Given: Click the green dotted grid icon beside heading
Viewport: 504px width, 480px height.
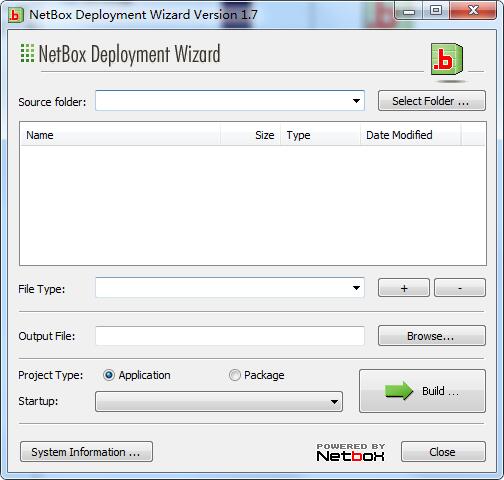Looking at the screenshot, I should 27,53.
